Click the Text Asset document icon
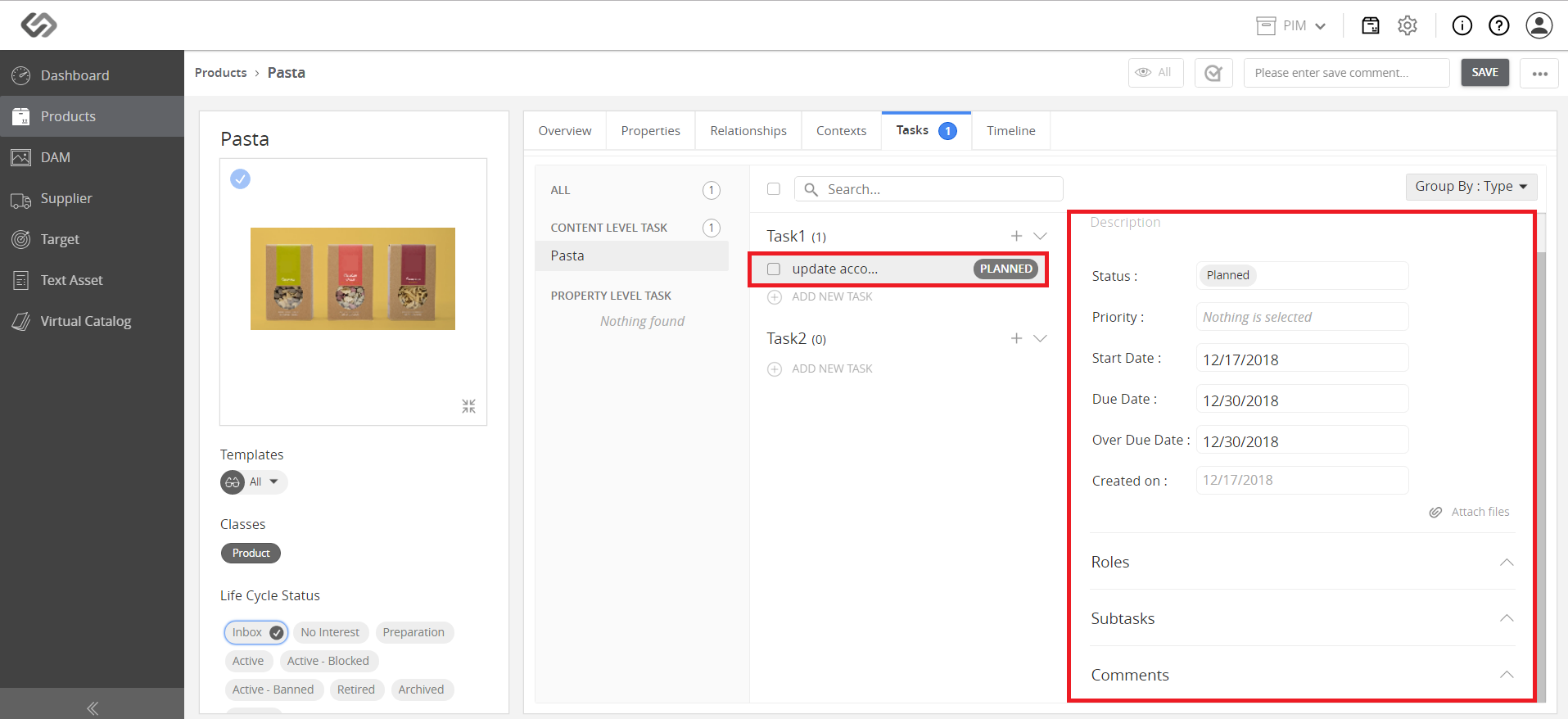This screenshot has width=1568, height=719. [20, 280]
